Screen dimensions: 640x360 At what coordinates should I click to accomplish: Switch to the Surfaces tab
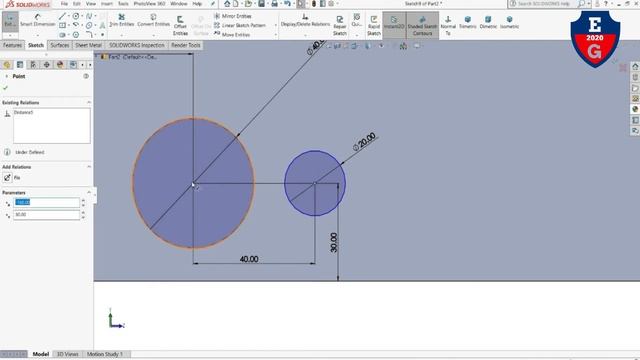pyautogui.click(x=60, y=45)
